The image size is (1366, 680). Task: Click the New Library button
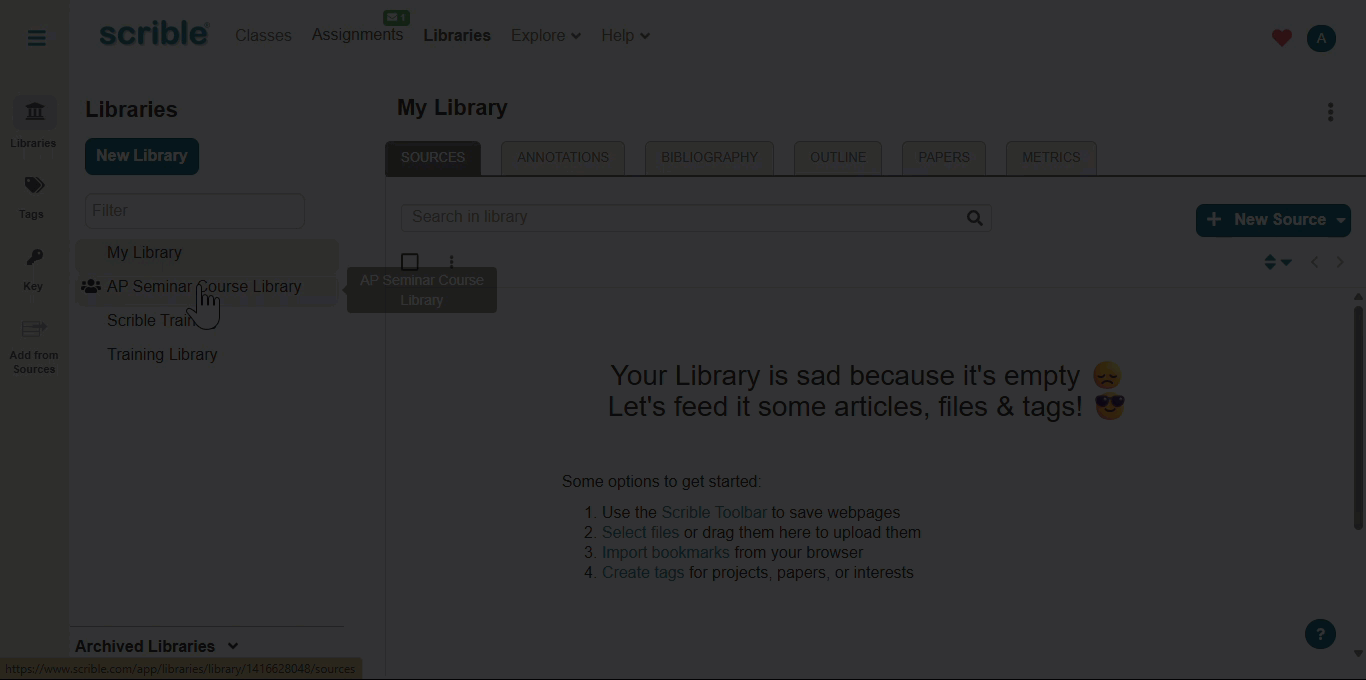[x=142, y=156]
